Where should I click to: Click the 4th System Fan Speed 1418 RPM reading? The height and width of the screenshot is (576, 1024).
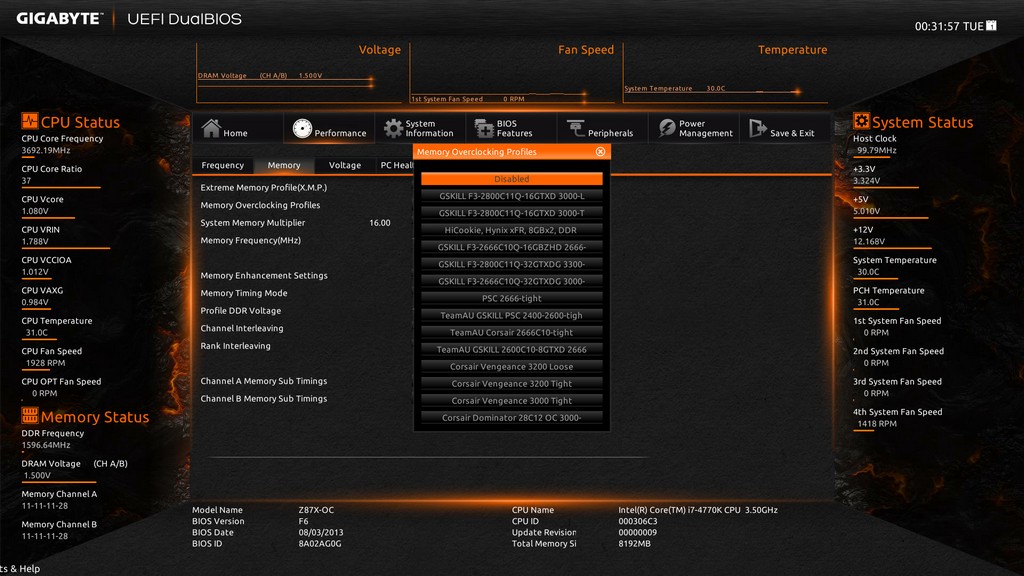click(876, 424)
